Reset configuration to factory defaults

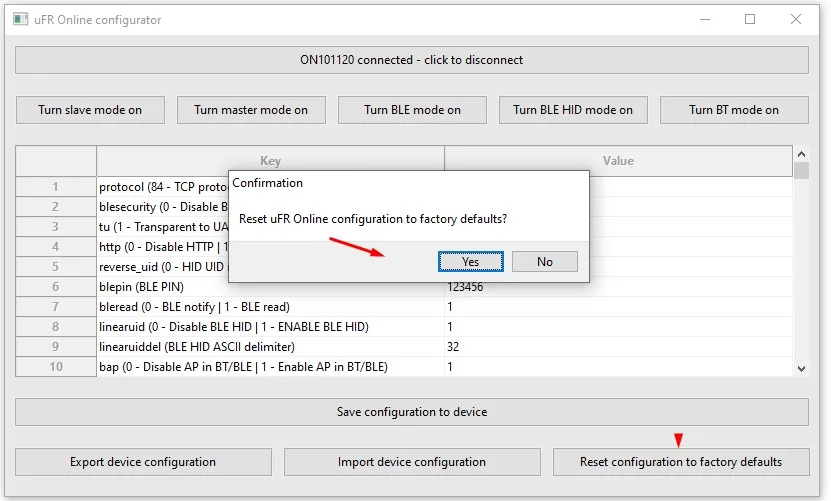coord(681,462)
